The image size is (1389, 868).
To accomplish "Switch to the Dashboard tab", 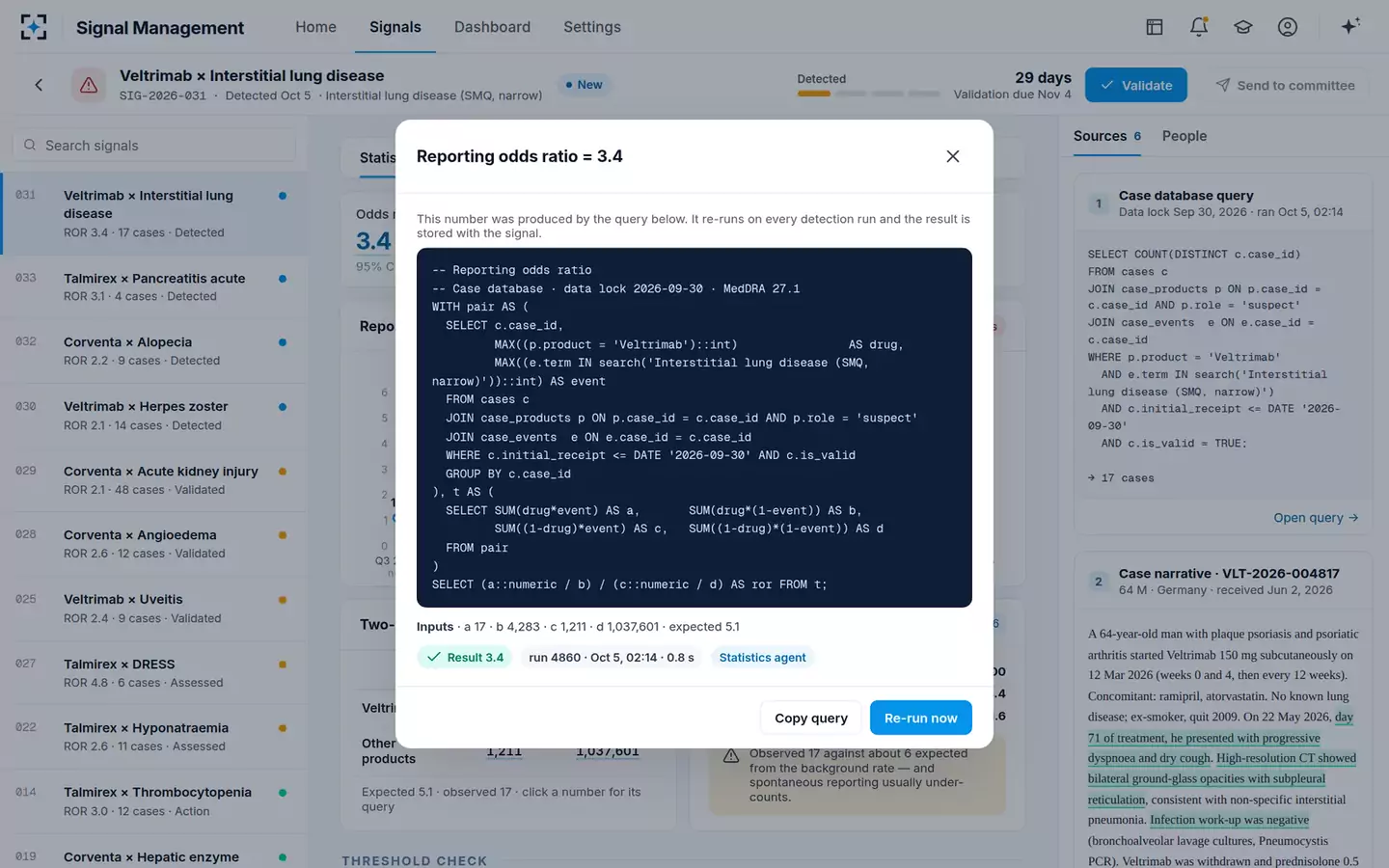I will pos(492,27).
